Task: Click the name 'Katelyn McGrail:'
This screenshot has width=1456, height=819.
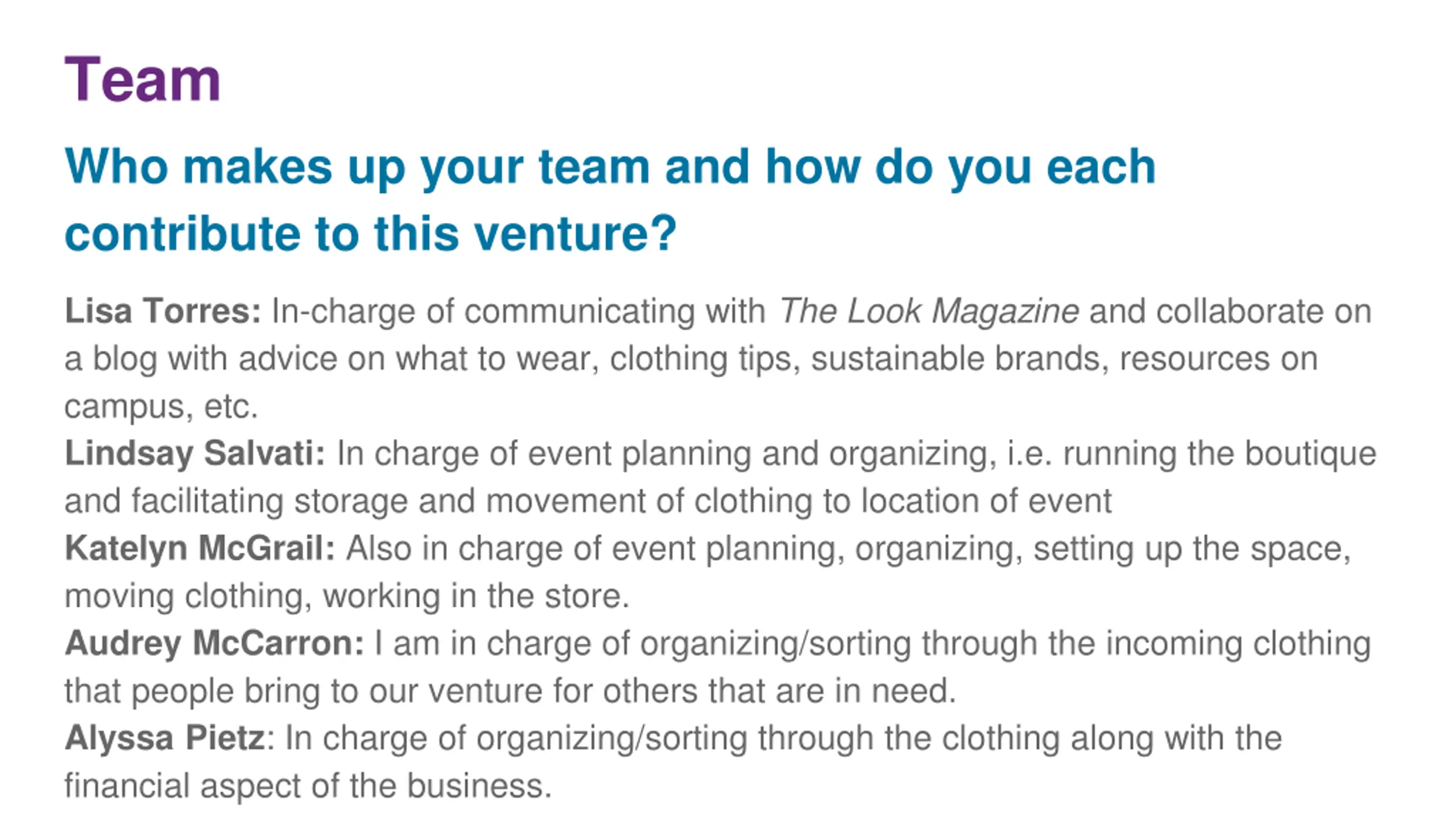Action: 200,548
